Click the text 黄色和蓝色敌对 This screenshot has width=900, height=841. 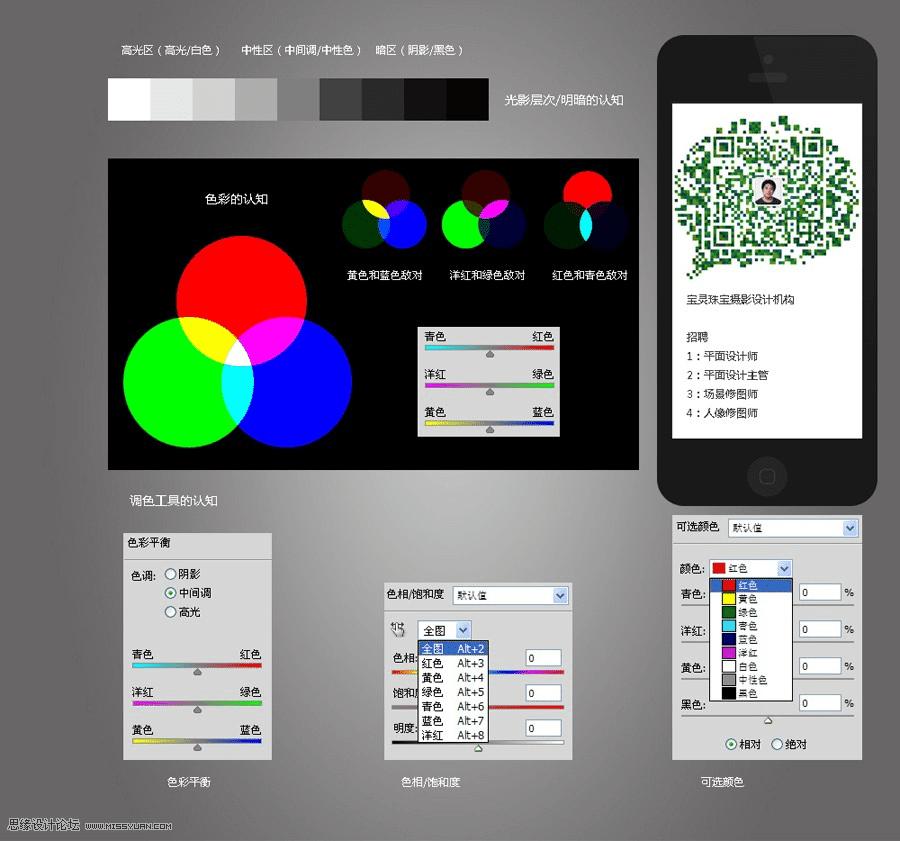pos(385,275)
